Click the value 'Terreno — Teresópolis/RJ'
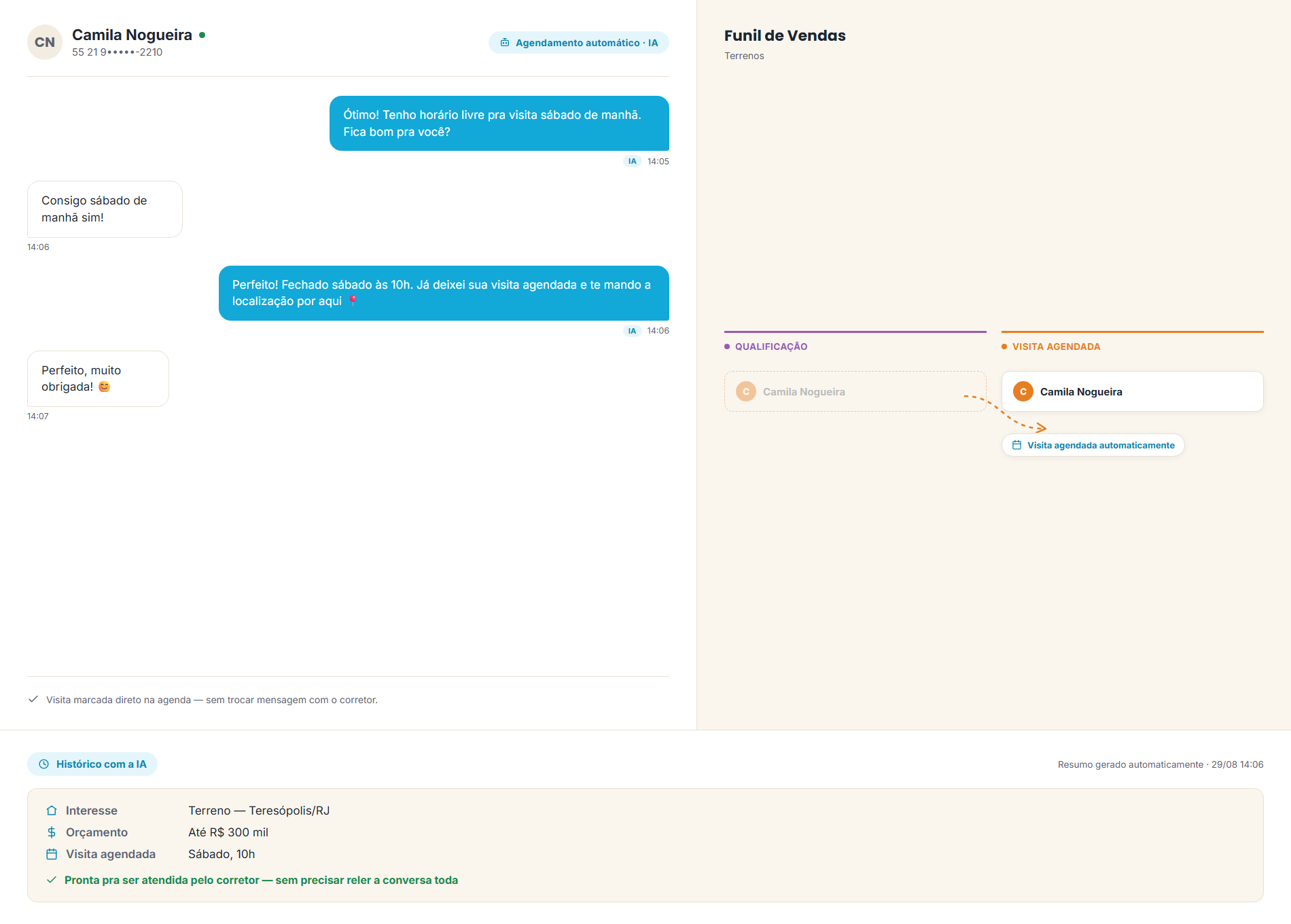Screen dimensions: 1291x924 (x=259, y=811)
